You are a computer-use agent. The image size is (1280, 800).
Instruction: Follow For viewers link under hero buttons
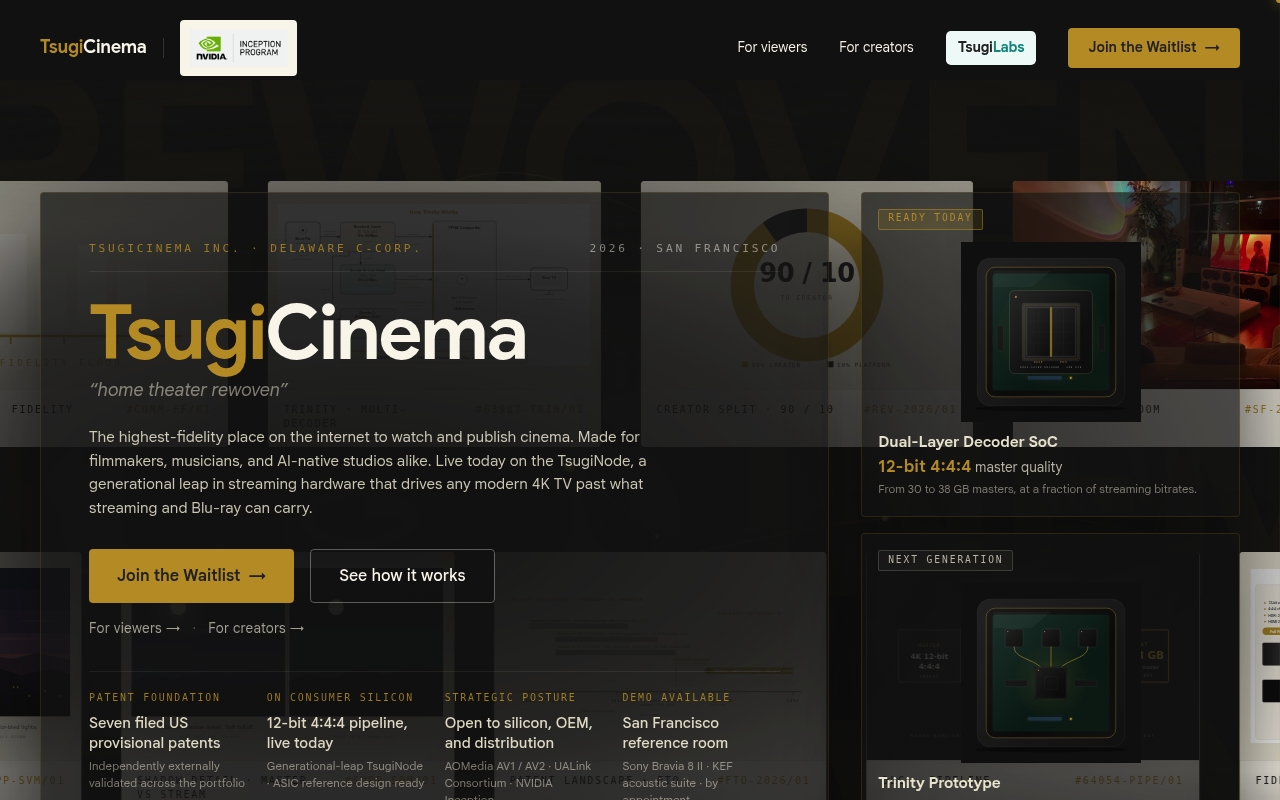point(135,628)
